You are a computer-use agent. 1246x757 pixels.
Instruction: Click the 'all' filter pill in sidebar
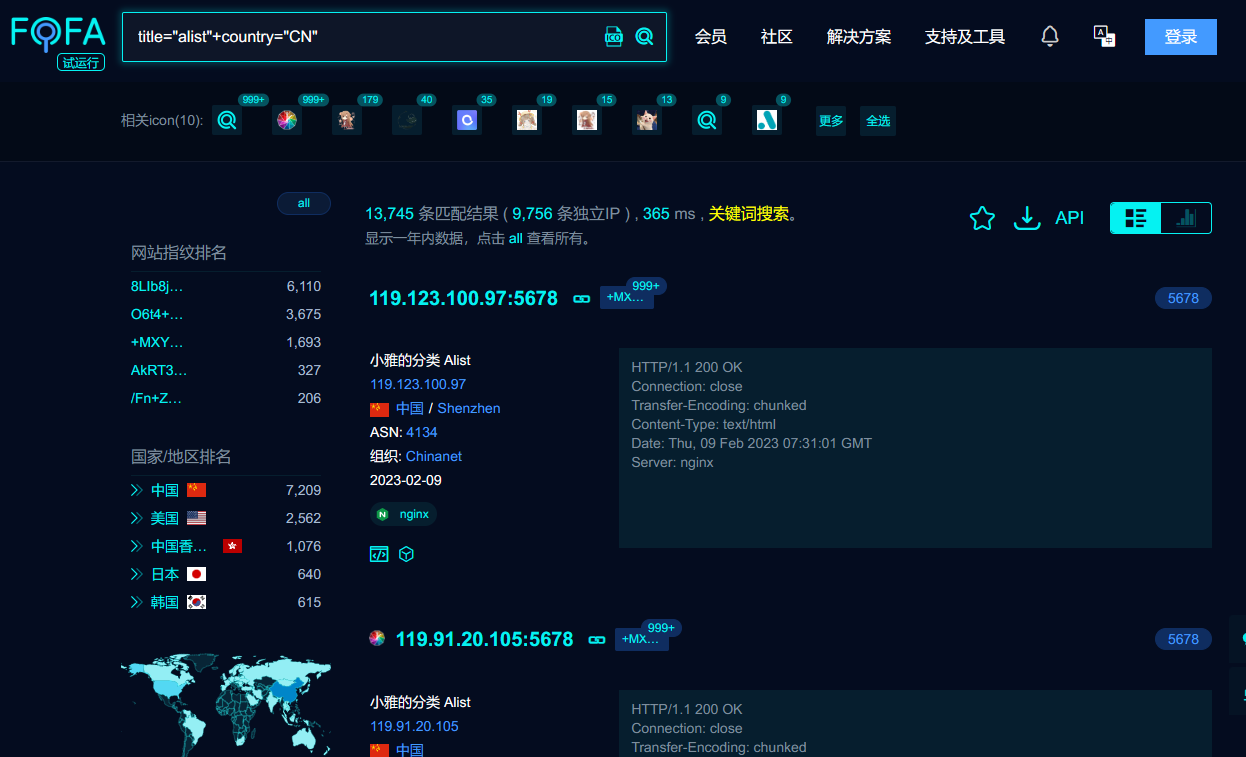click(x=304, y=203)
